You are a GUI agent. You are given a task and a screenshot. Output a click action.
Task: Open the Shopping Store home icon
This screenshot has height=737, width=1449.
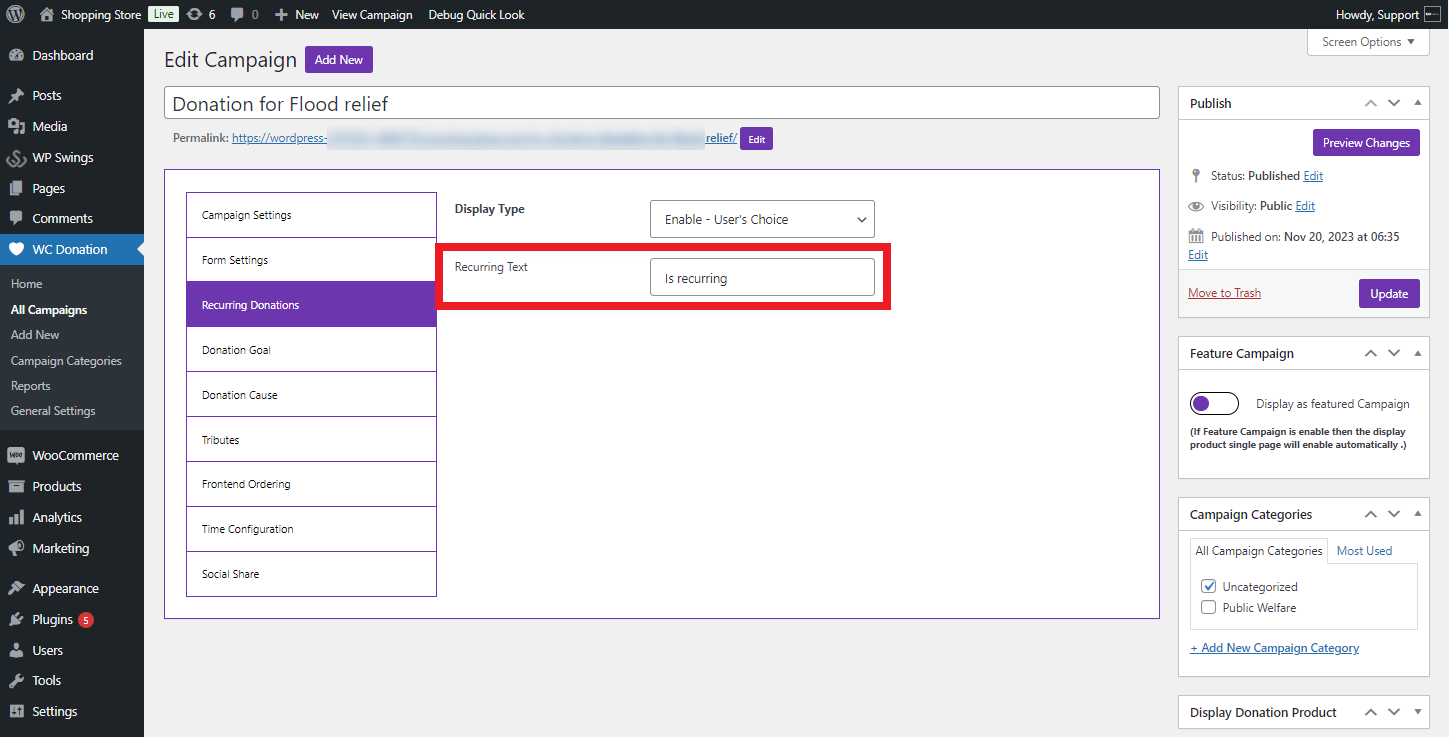(x=47, y=15)
